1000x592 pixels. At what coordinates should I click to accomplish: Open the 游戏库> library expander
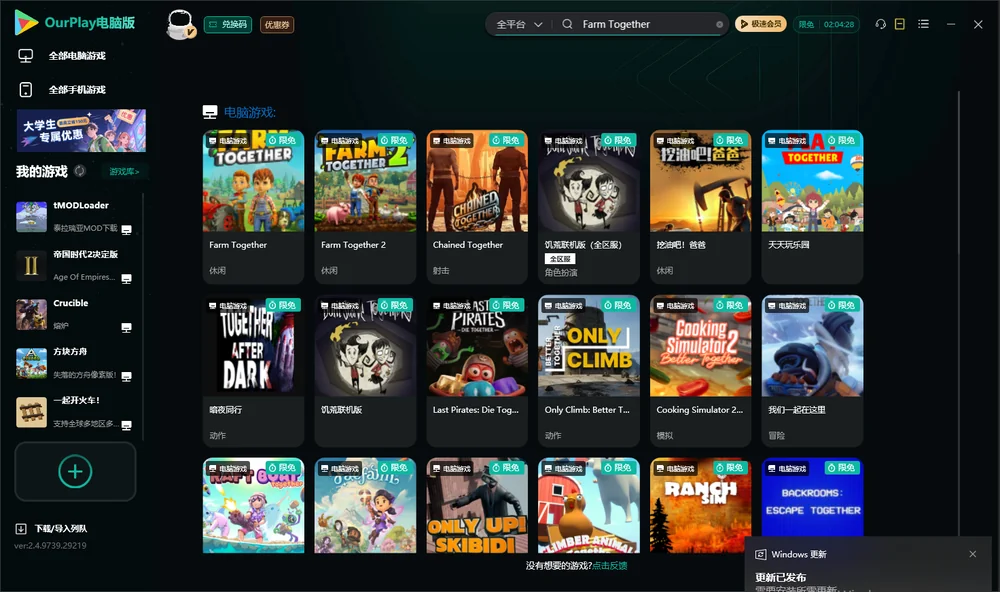coord(124,171)
